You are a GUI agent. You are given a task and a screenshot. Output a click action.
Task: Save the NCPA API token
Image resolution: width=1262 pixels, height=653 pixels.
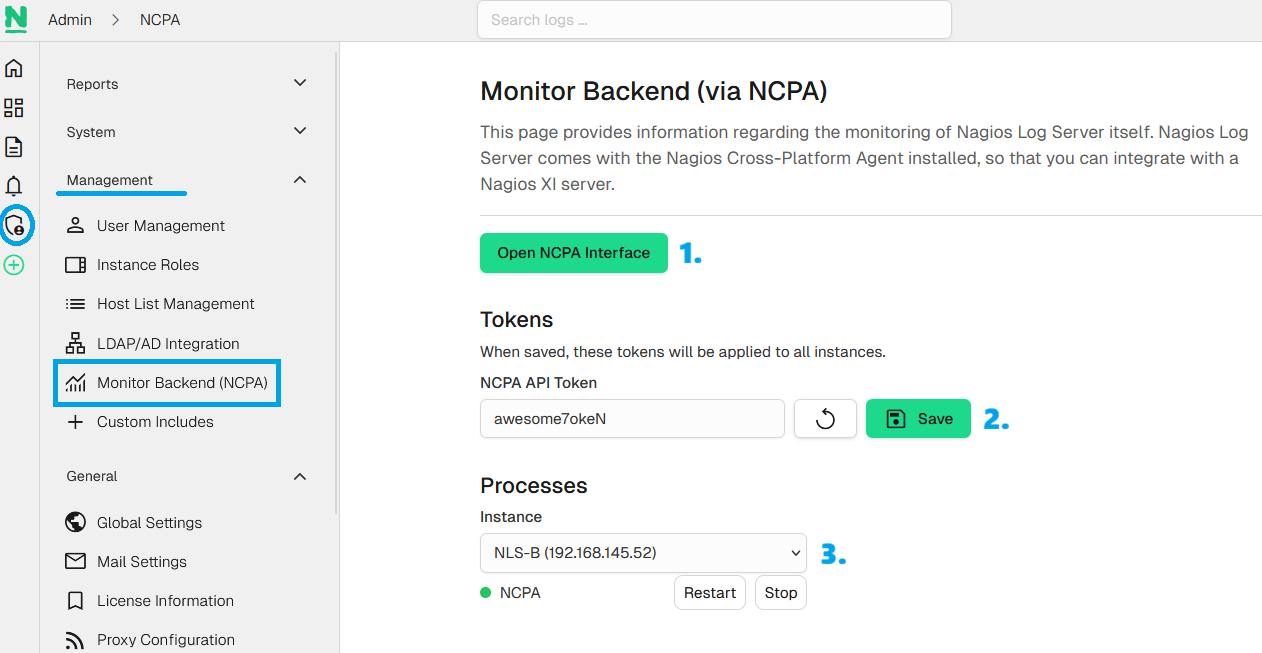[x=918, y=419]
